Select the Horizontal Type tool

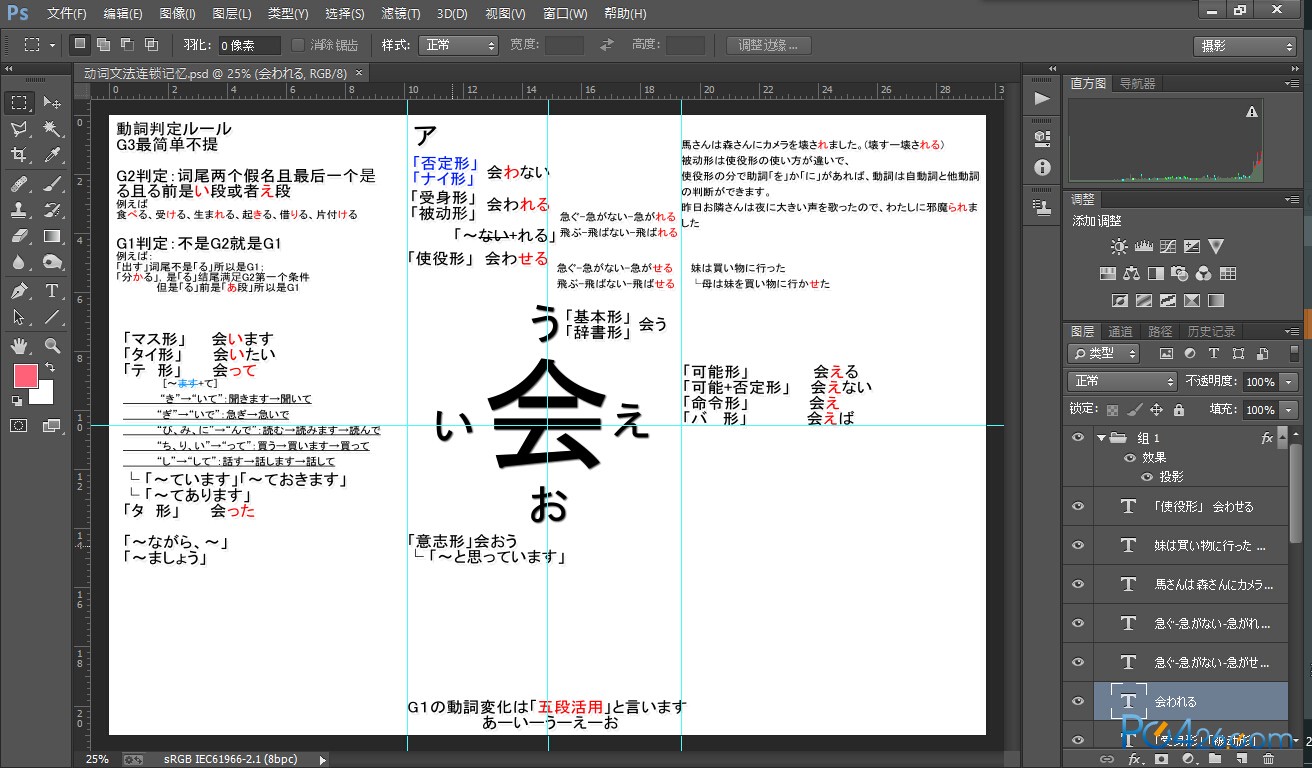click(x=52, y=291)
